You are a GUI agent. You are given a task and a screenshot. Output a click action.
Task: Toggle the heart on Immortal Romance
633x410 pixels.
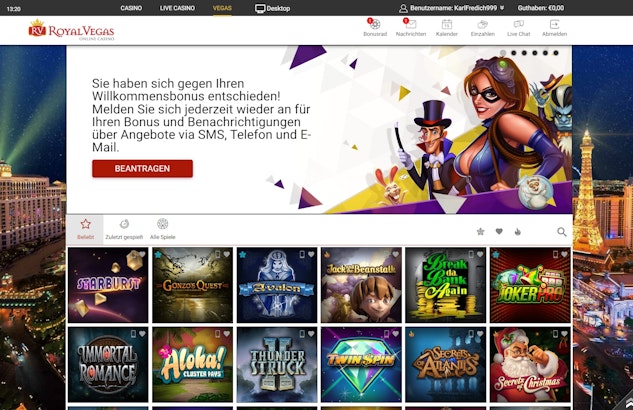[142, 334]
